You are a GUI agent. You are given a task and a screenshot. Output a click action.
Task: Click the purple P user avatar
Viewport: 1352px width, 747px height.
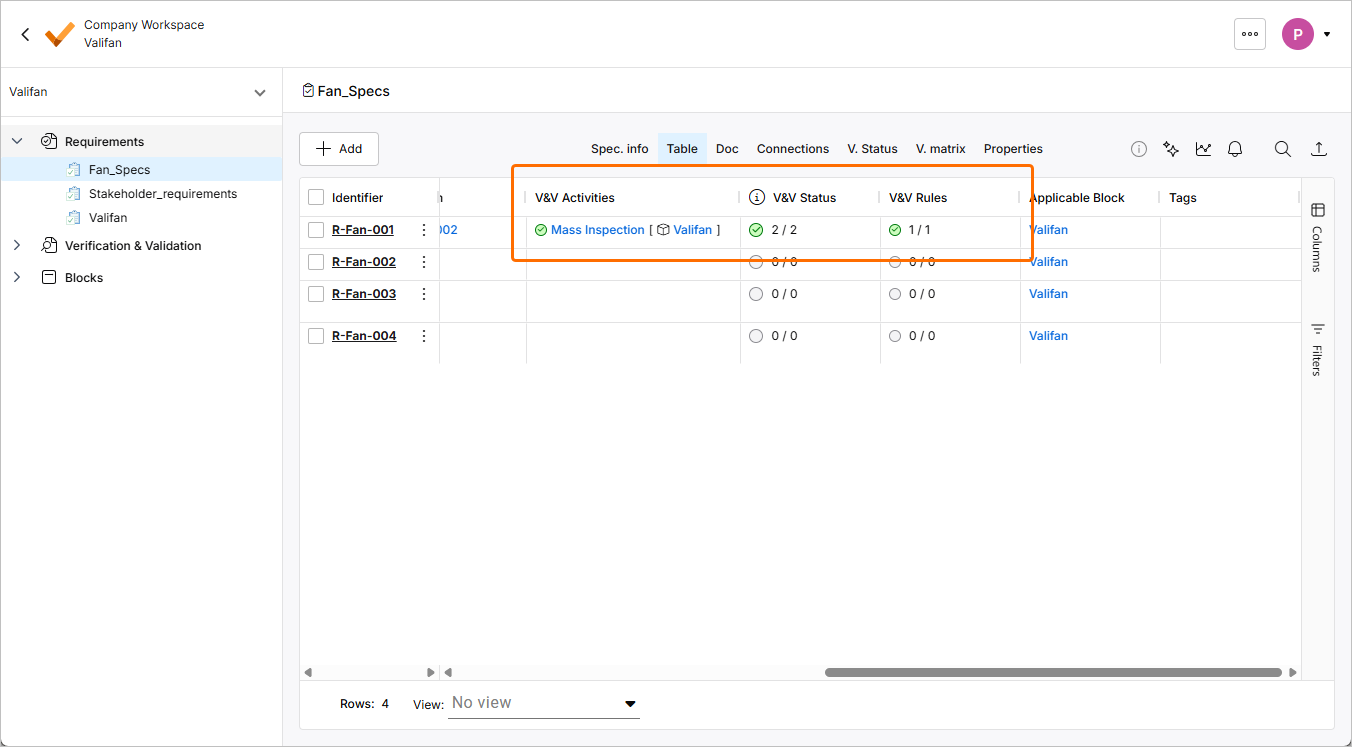coord(1298,34)
